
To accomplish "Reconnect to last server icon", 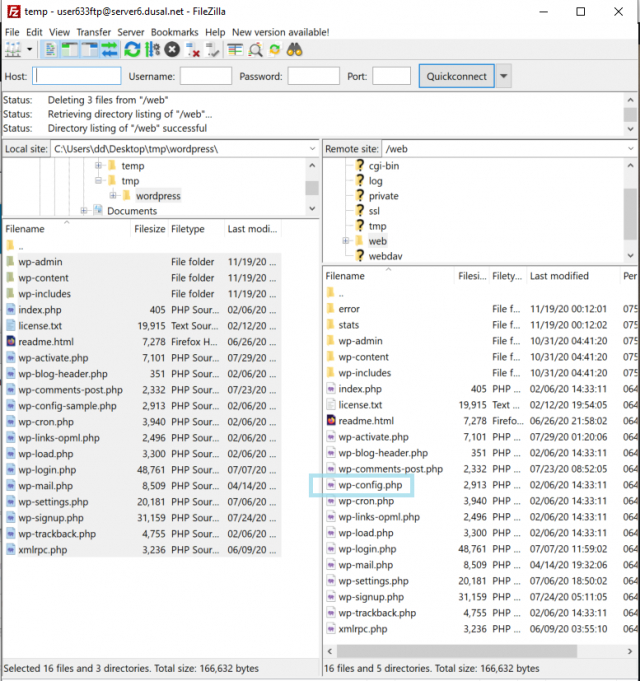I will tap(212, 50).
